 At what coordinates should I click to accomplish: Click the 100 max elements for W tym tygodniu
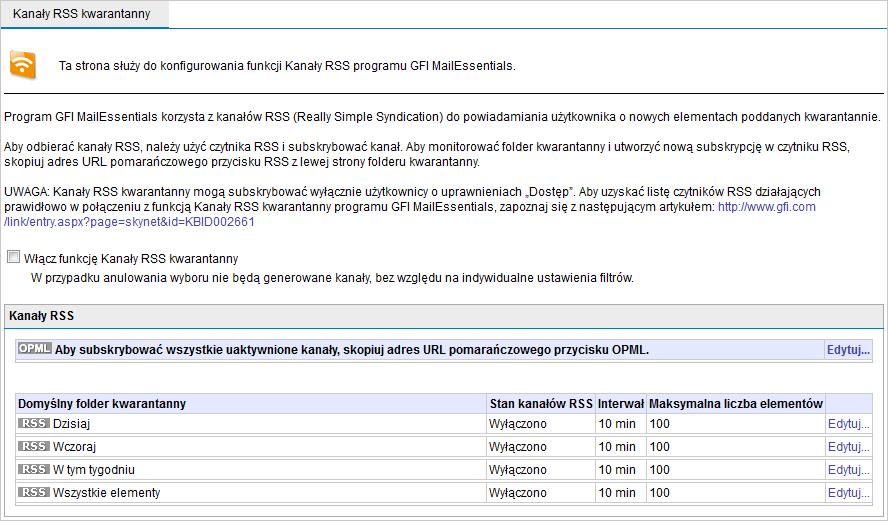coord(659,470)
